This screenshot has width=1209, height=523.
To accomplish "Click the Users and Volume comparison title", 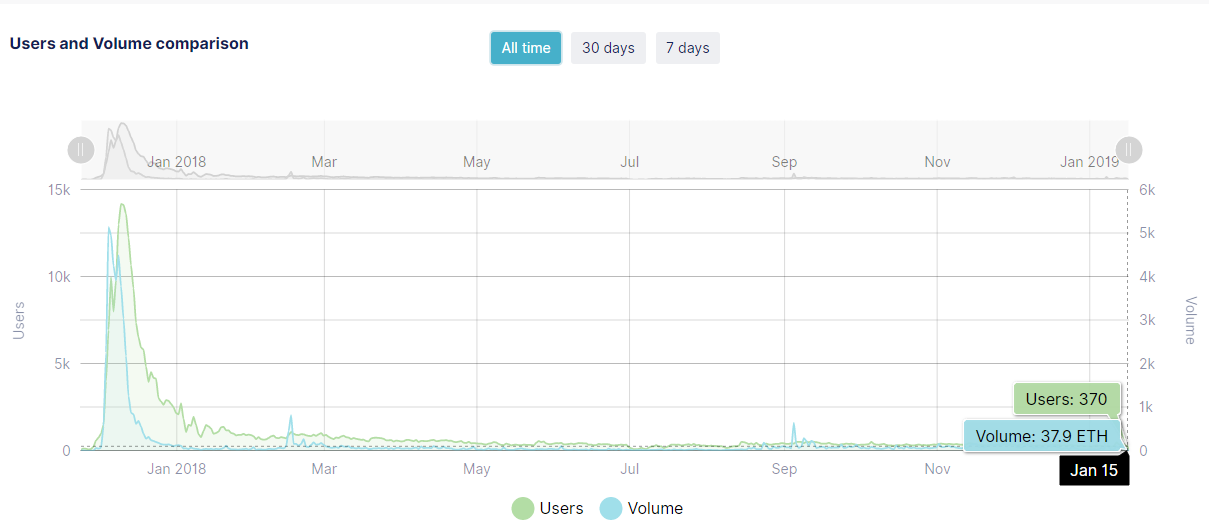I will coord(129,44).
